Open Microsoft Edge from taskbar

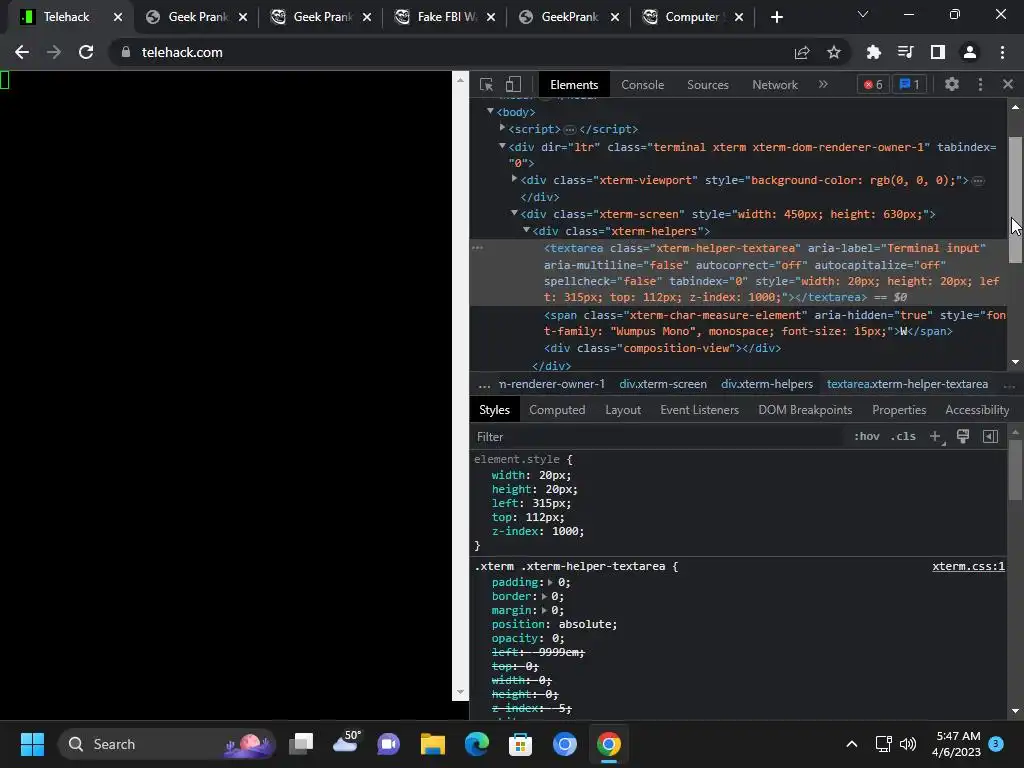[x=476, y=744]
